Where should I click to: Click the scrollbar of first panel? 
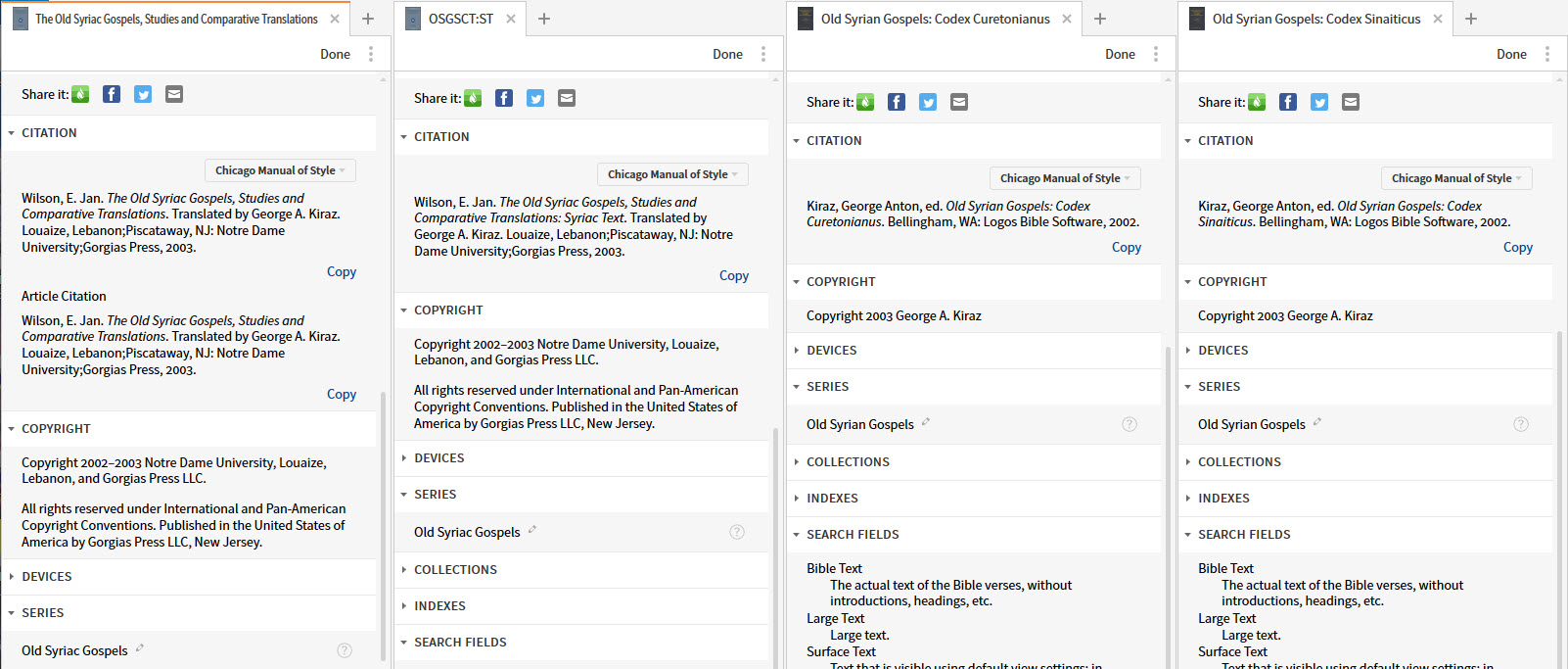point(384,529)
